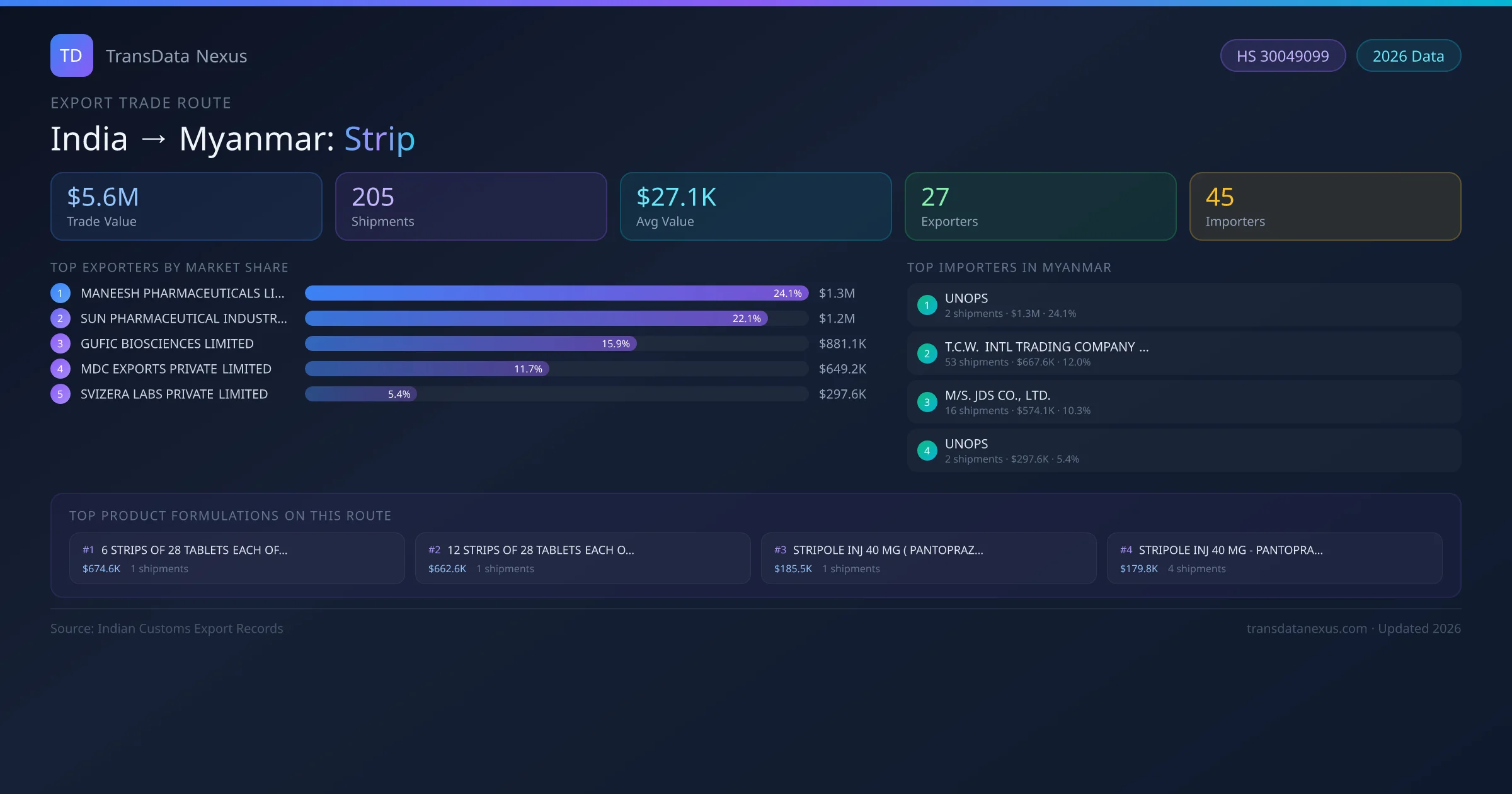Click rank 2 badge beside Sun Pharmaceutical
The height and width of the screenshot is (794, 1512).
click(x=60, y=318)
